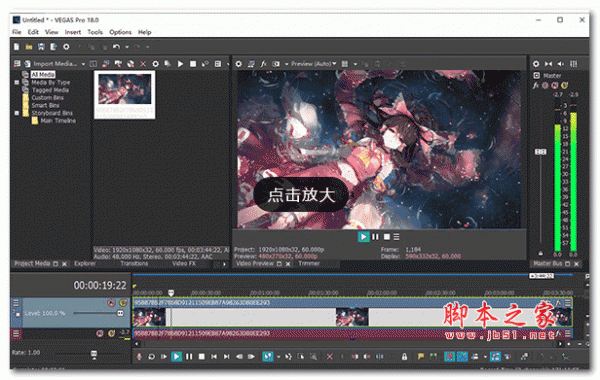Undo the last action
This screenshot has height=380, width=600.
(x=116, y=47)
